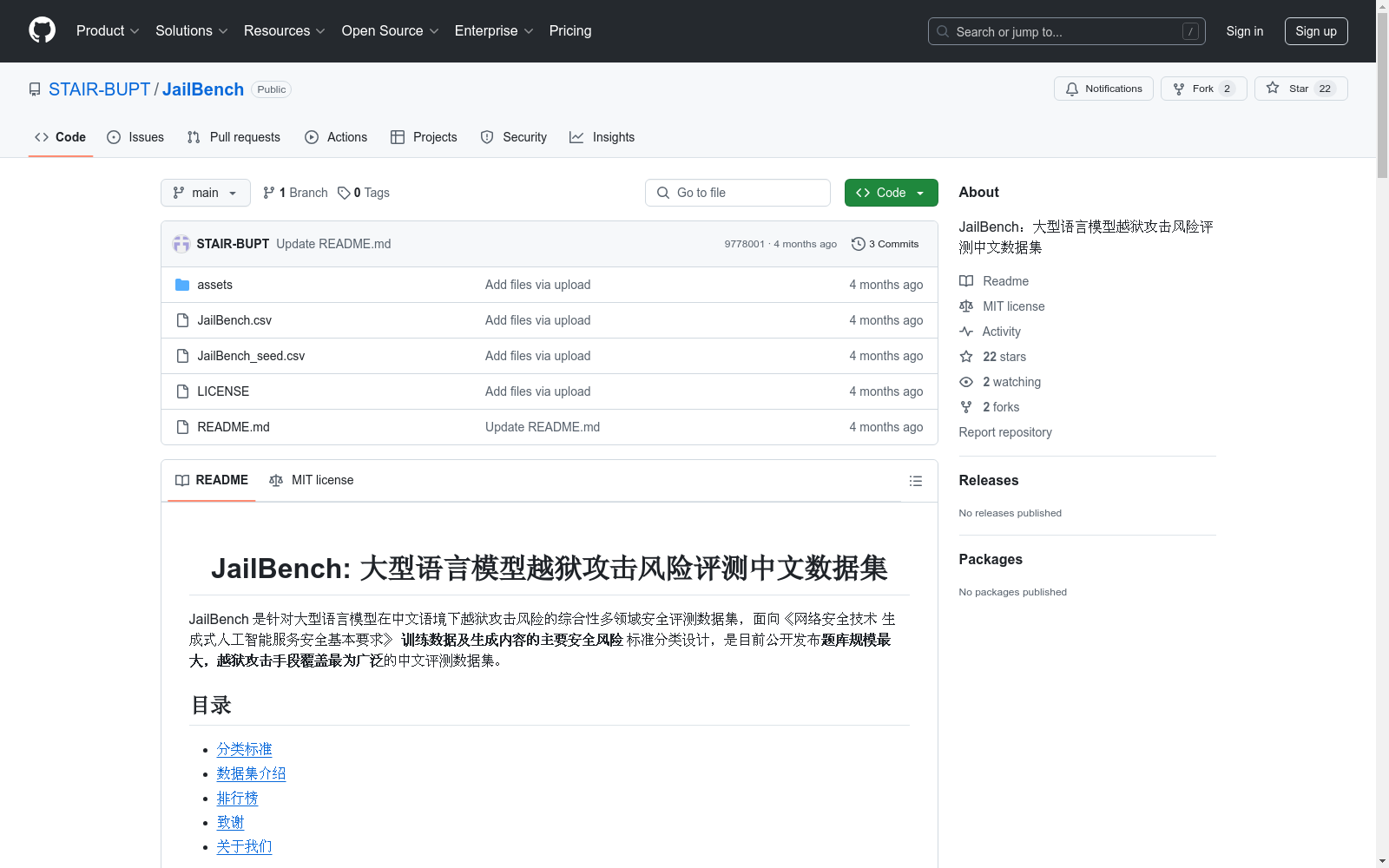Click Report repository link
The width and height of the screenshot is (1389, 868).
click(x=1005, y=432)
